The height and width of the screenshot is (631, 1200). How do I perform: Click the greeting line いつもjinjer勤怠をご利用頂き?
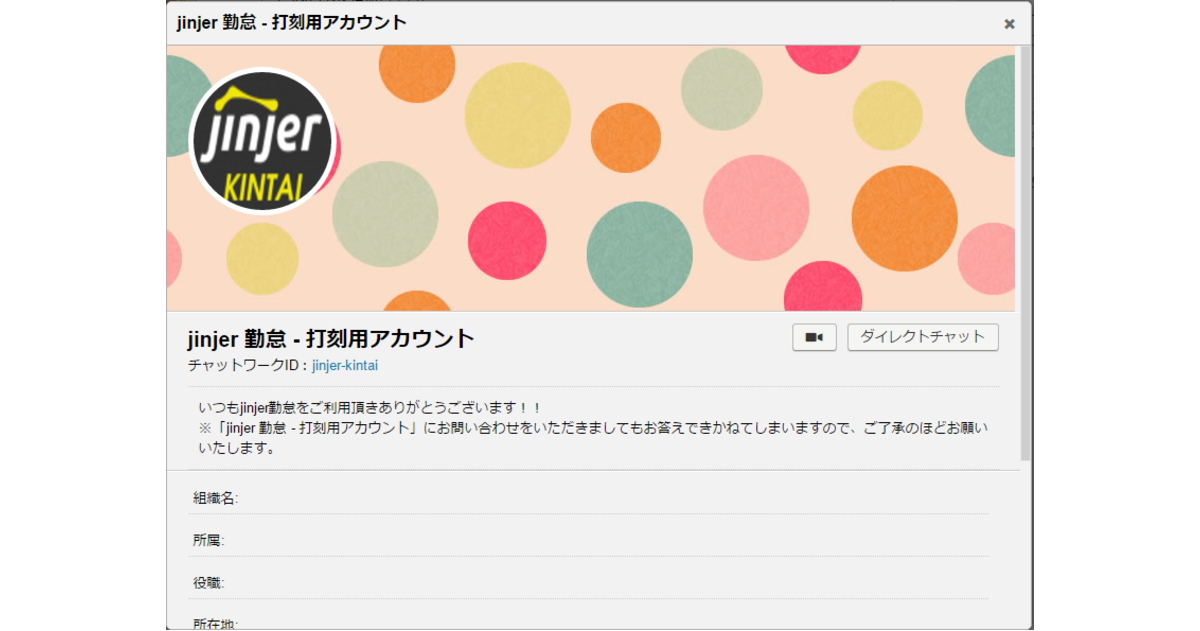(x=370, y=408)
